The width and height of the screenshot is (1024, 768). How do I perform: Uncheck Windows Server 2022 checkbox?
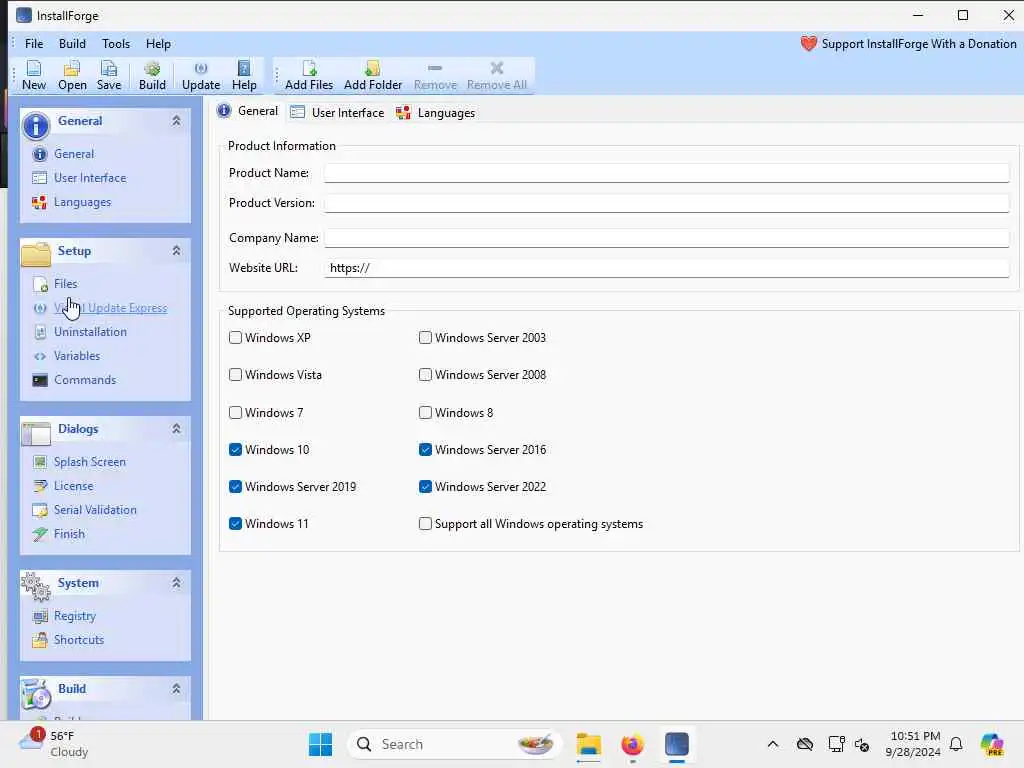tap(425, 487)
